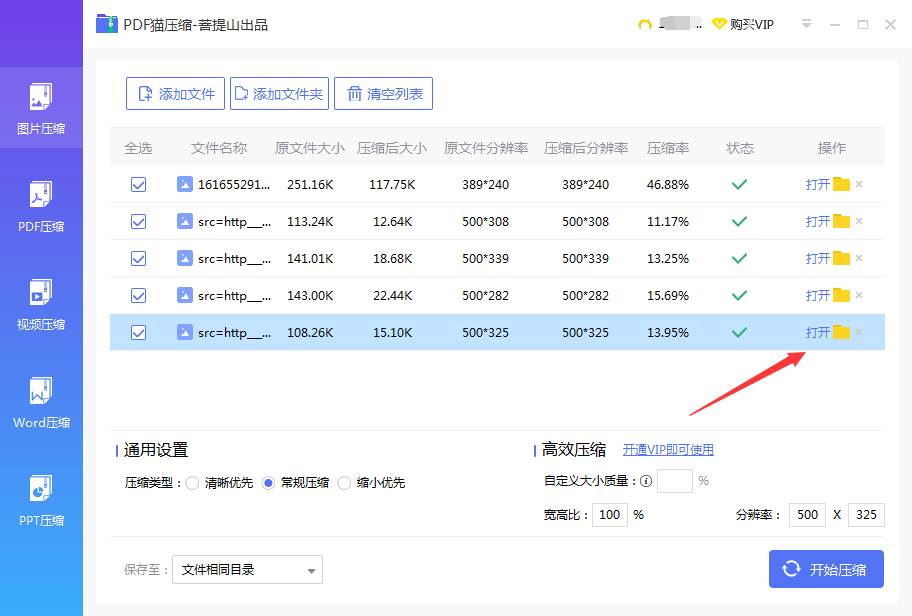Click the 添加文件夹 button

coord(279,94)
